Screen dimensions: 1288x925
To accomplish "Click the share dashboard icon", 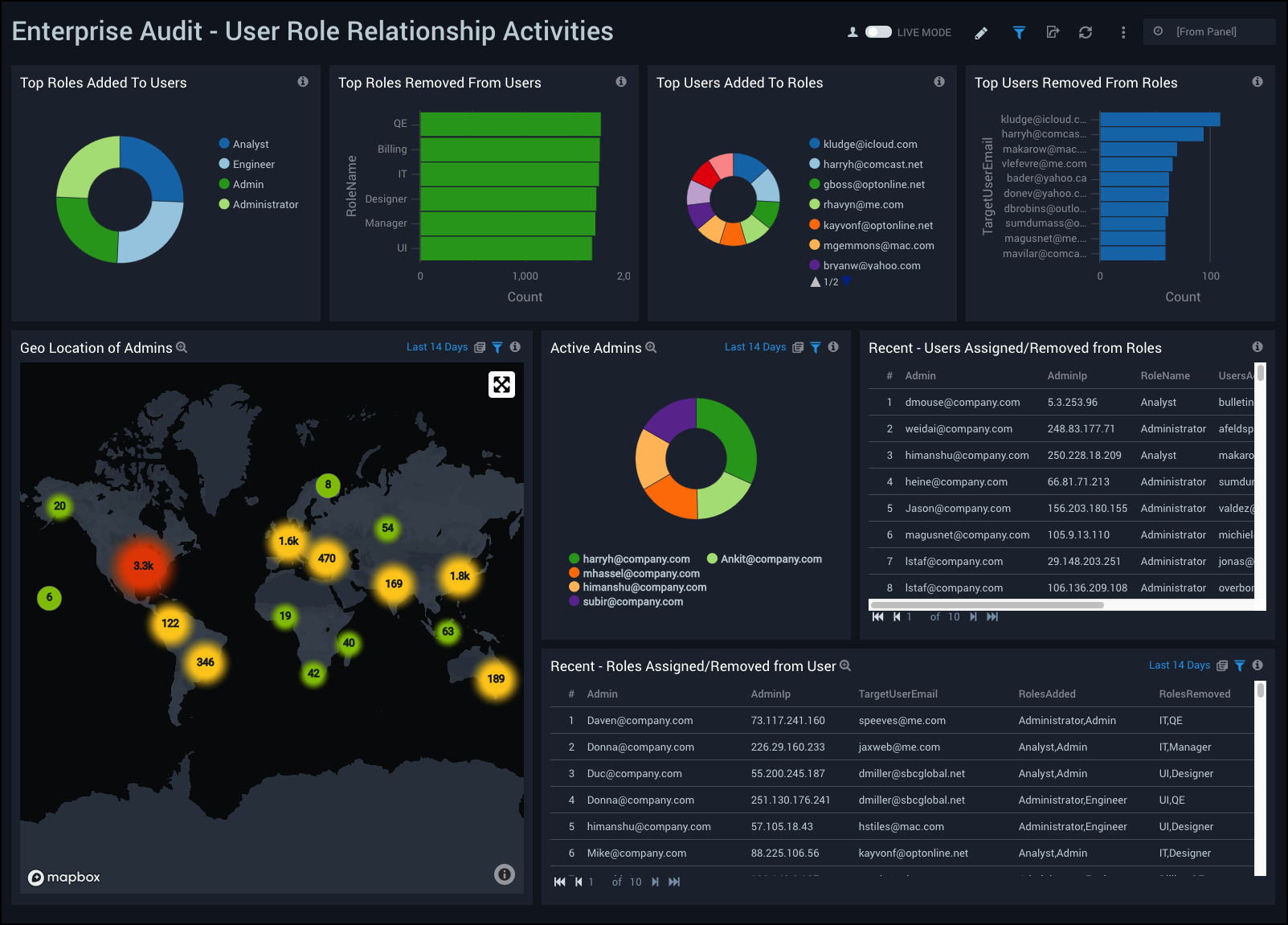I will [x=1053, y=33].
